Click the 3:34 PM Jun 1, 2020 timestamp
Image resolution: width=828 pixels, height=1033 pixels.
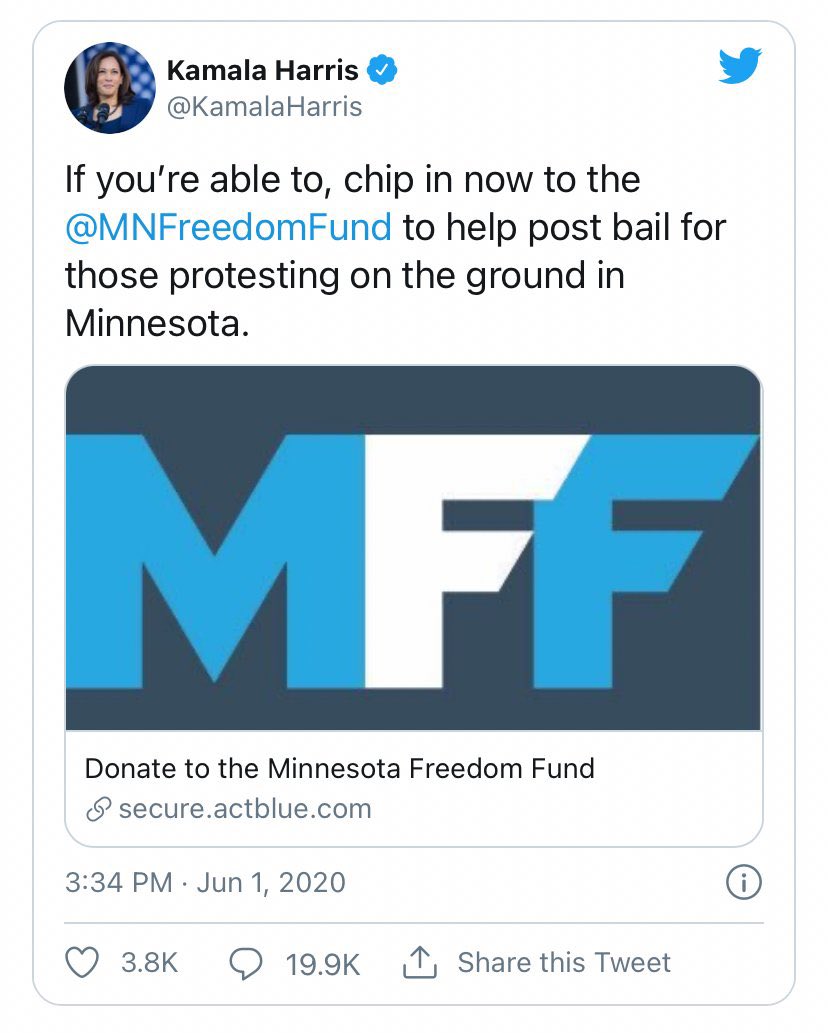coord(206,883)
